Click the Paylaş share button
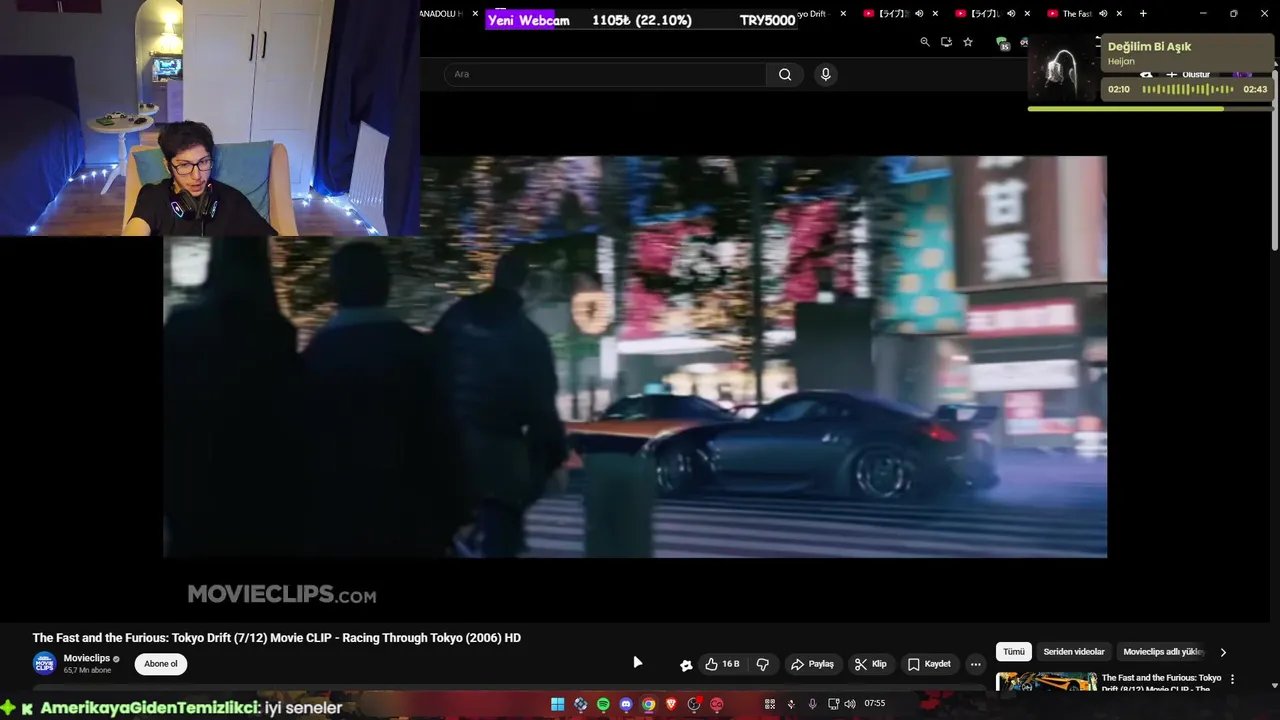Viewport: 1280px width, 720px height. (x=812, y=664)
